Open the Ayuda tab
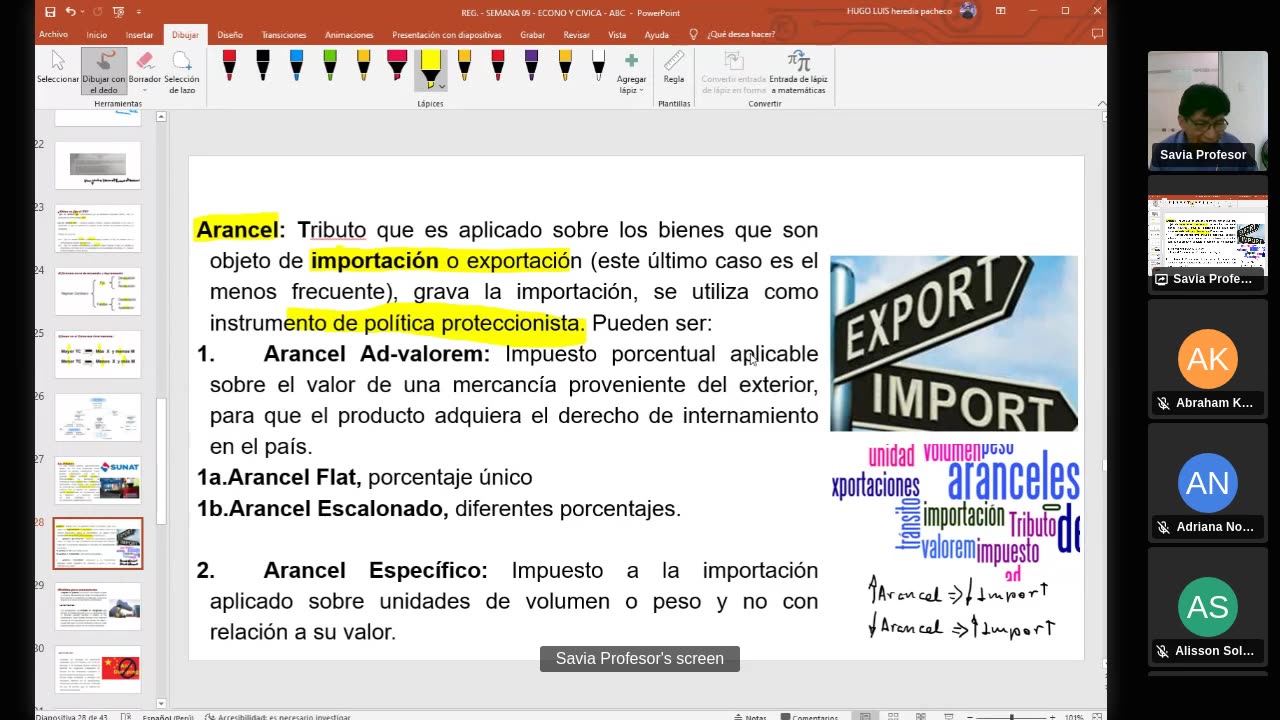 click(x=656, y=34)
